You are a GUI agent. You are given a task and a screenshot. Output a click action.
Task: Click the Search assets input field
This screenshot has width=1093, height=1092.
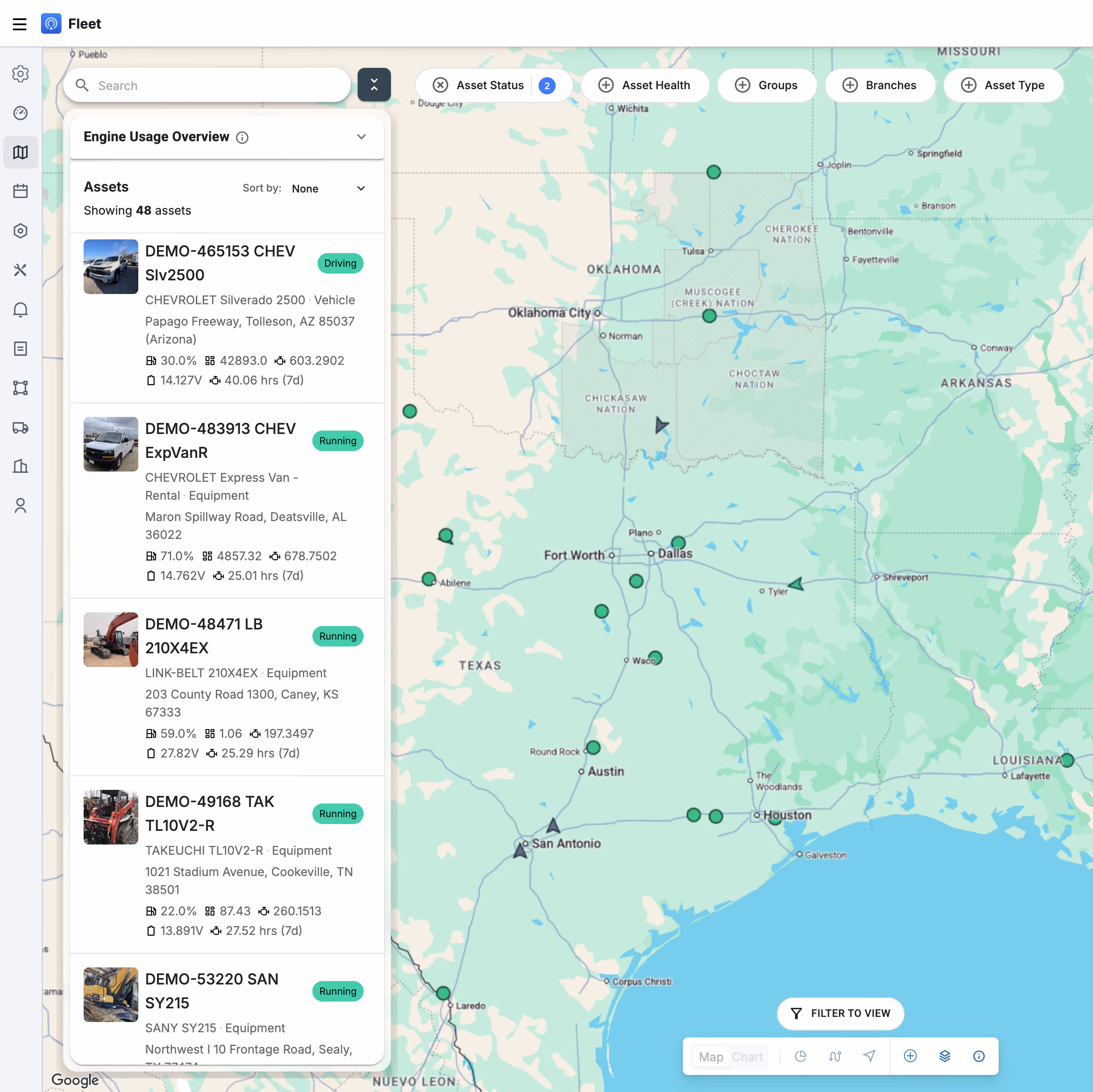tap(207, 85)
